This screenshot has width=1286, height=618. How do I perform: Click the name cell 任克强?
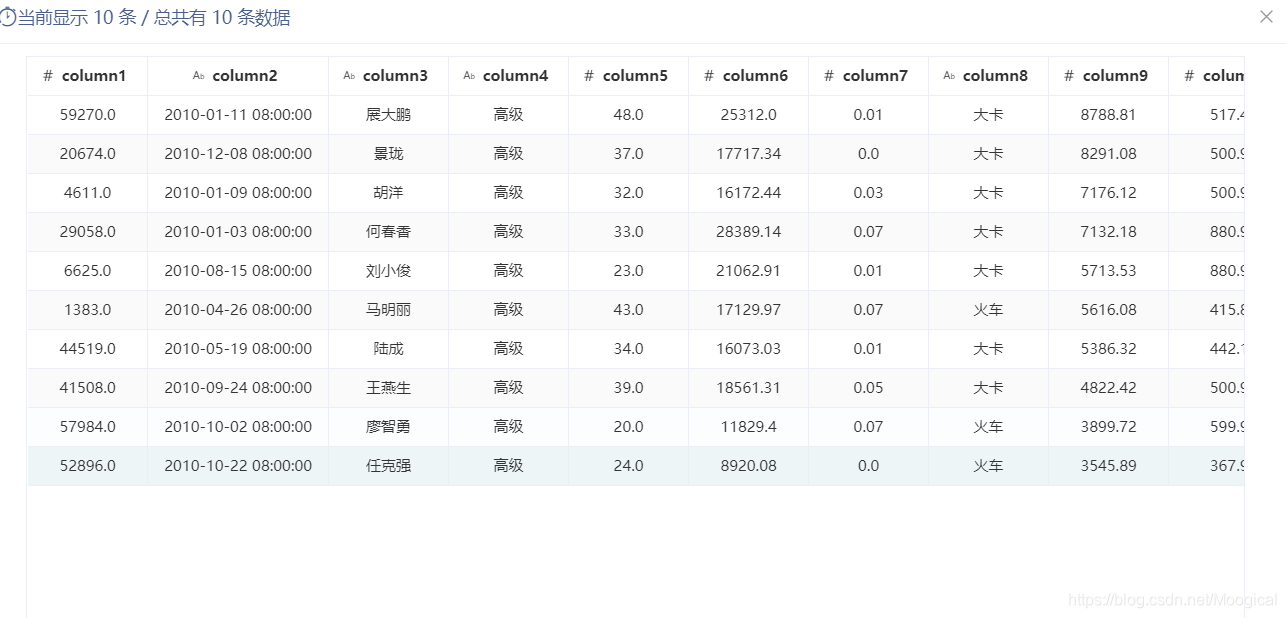click(x=388, y=466)
